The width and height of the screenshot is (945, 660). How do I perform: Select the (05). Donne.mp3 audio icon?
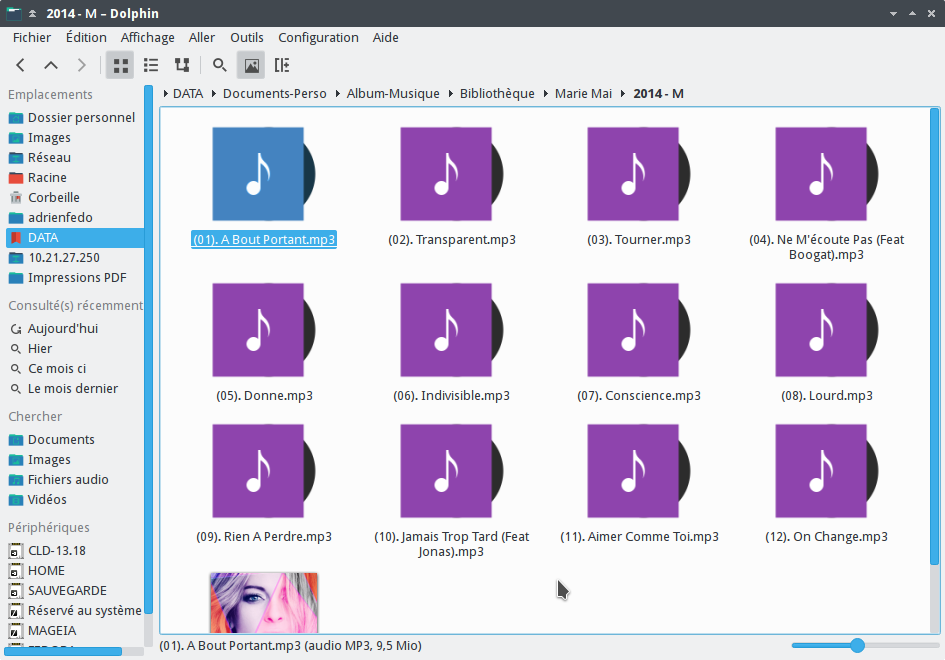[x=264, y=330]
